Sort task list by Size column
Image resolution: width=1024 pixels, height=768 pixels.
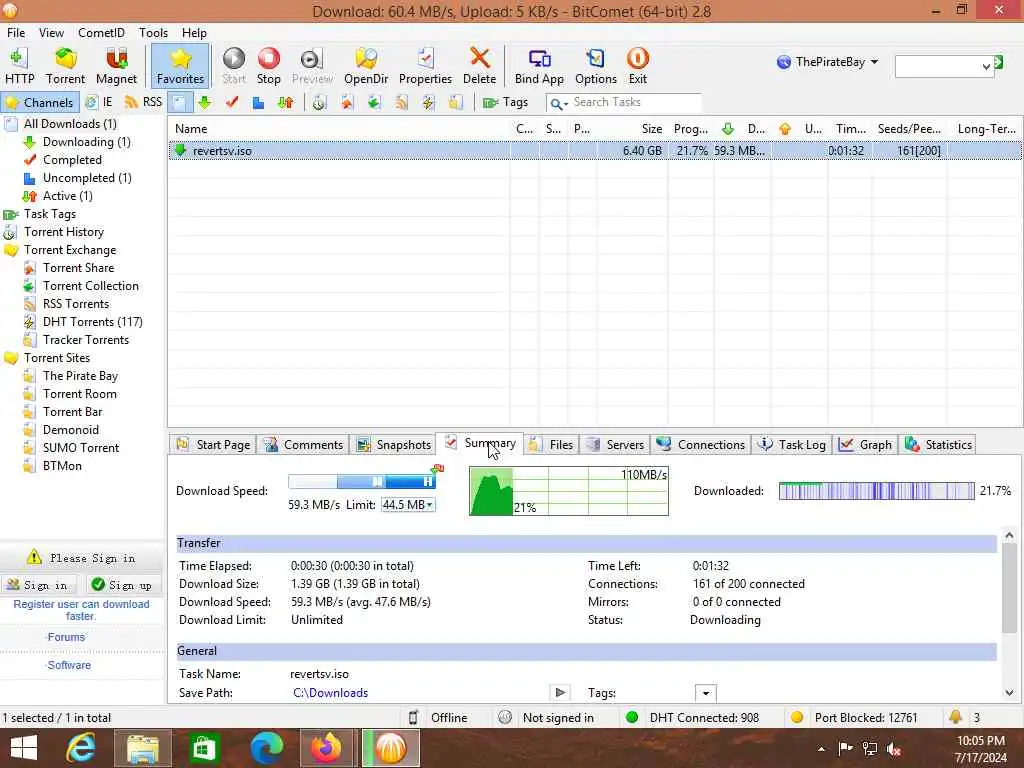tap(633, 129)
